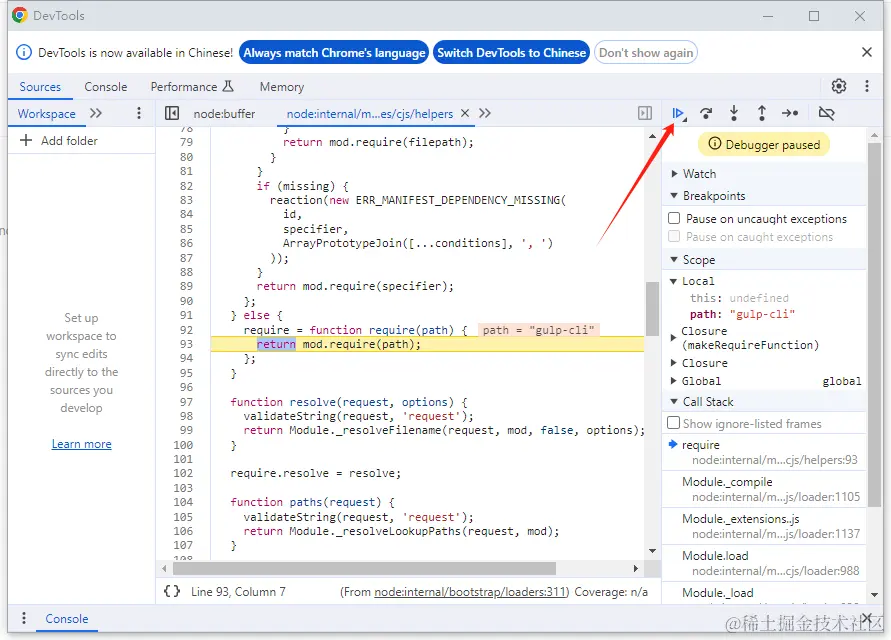Enable Pause on uncaught exceptions
The height and width of the screenshot is (640, 891).
point(674,218)
